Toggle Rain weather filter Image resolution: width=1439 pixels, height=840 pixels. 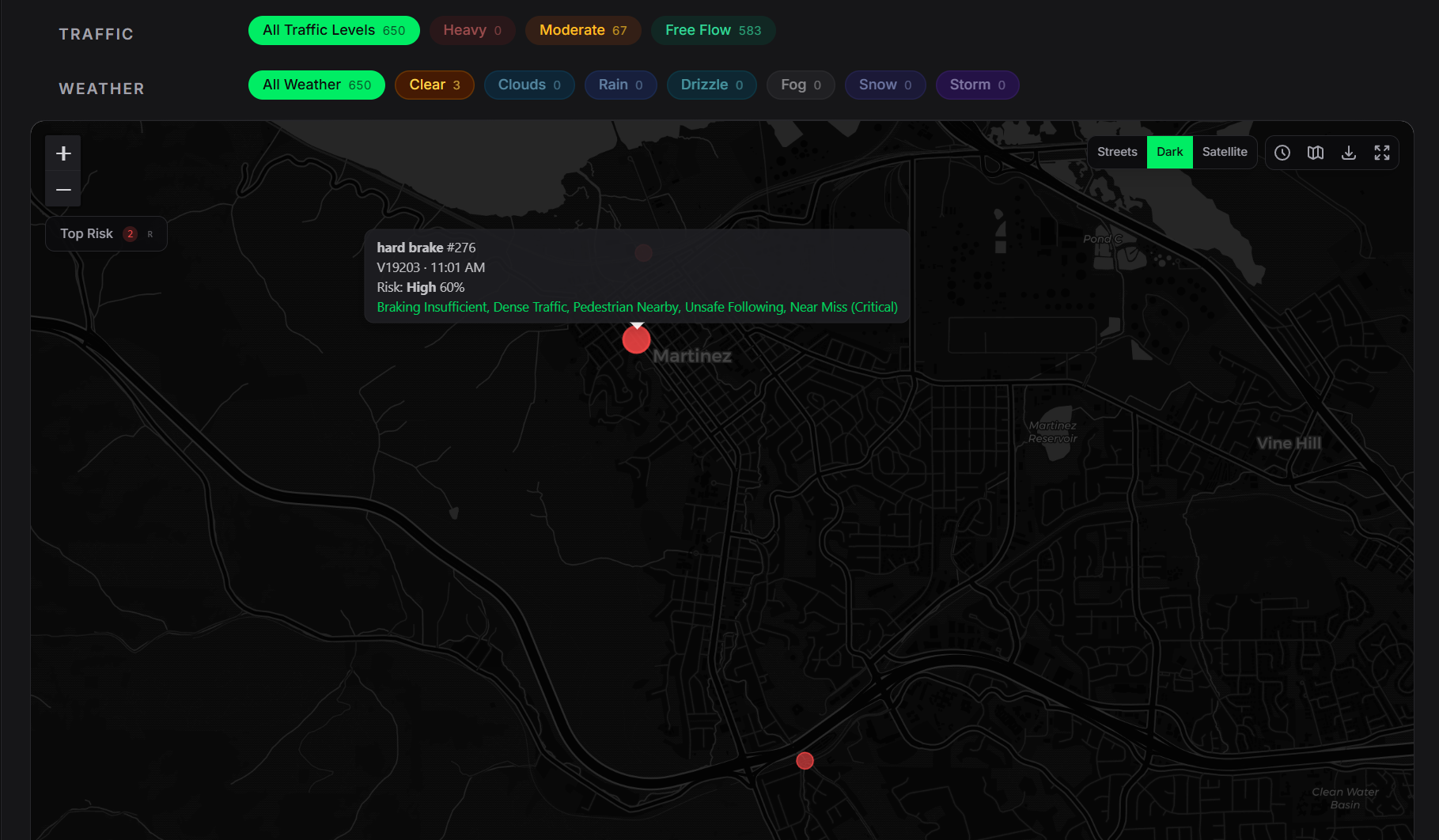coord(620,85)
